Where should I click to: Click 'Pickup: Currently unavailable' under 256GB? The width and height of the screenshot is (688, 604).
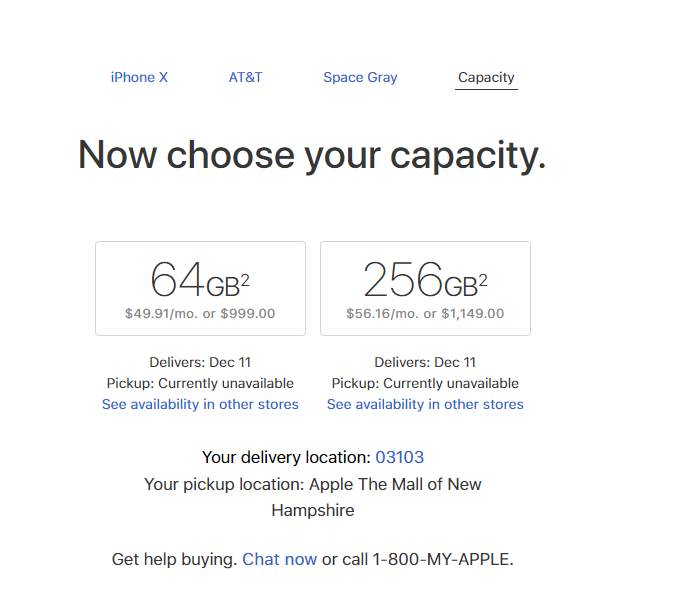tap(425, 383)
